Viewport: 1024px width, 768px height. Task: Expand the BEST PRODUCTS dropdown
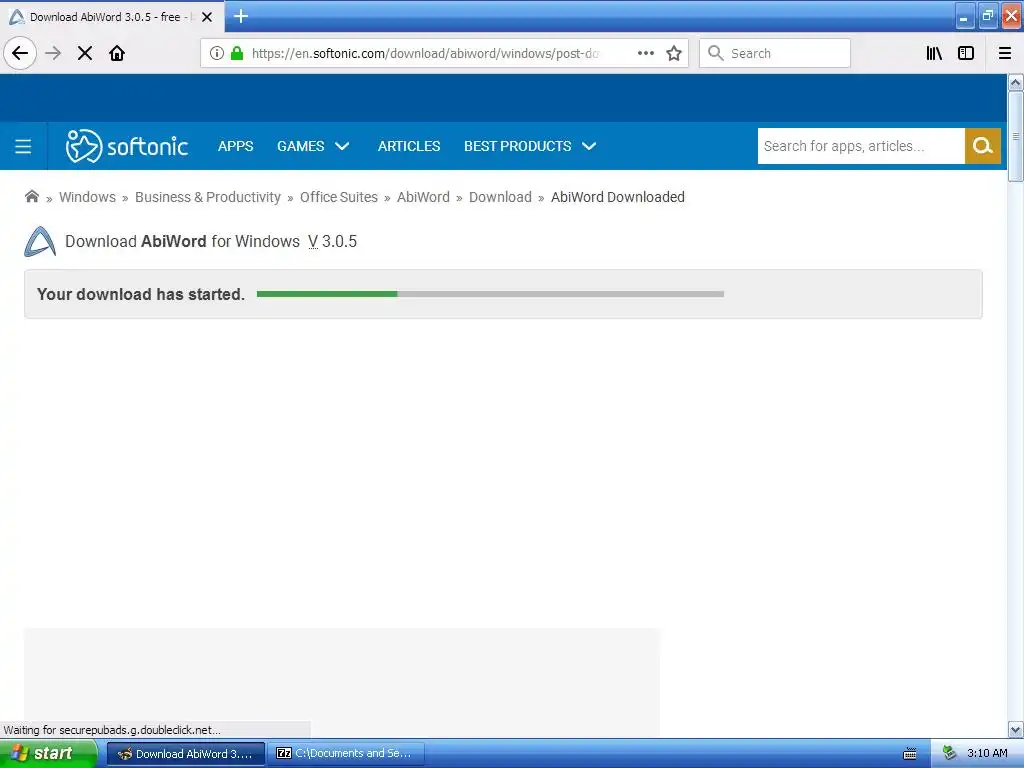pos(530,146)
